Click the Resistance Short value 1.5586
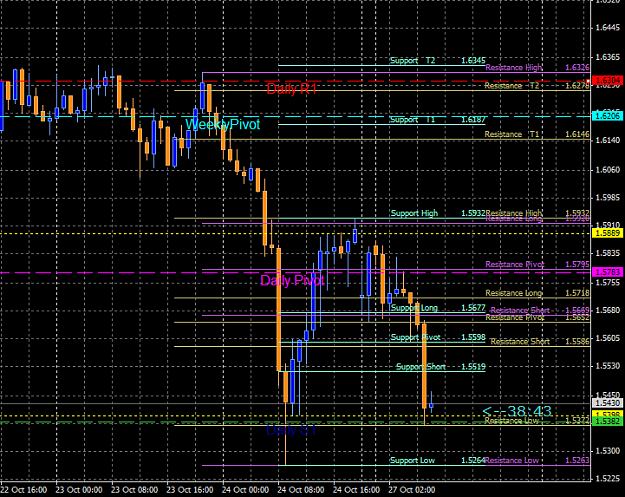This screenshot has width=625, height=497. (577, 342)
